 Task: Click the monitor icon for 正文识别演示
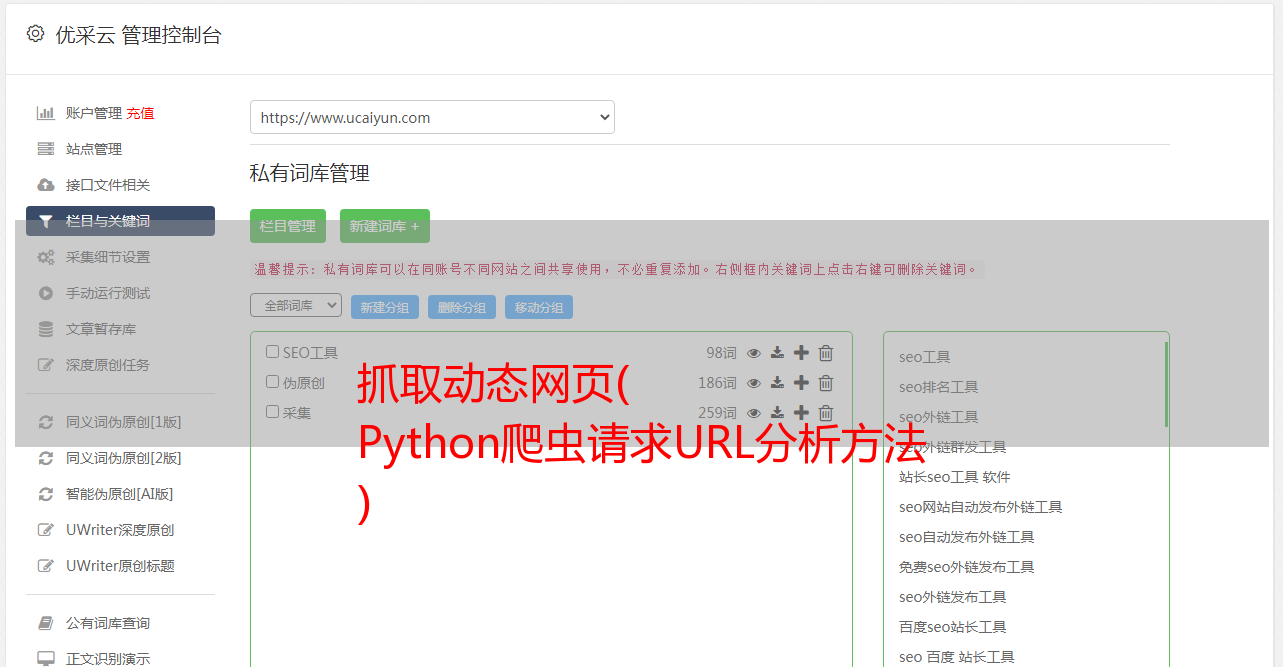click(46, 659)
